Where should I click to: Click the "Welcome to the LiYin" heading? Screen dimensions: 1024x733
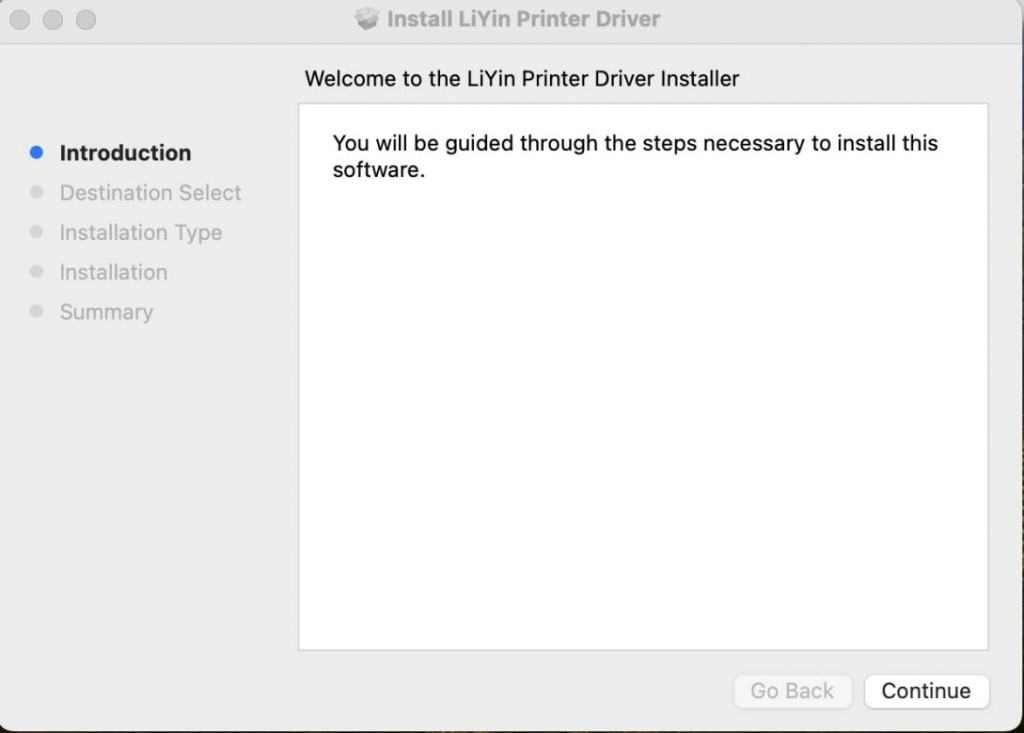click(x=521, y=79)
